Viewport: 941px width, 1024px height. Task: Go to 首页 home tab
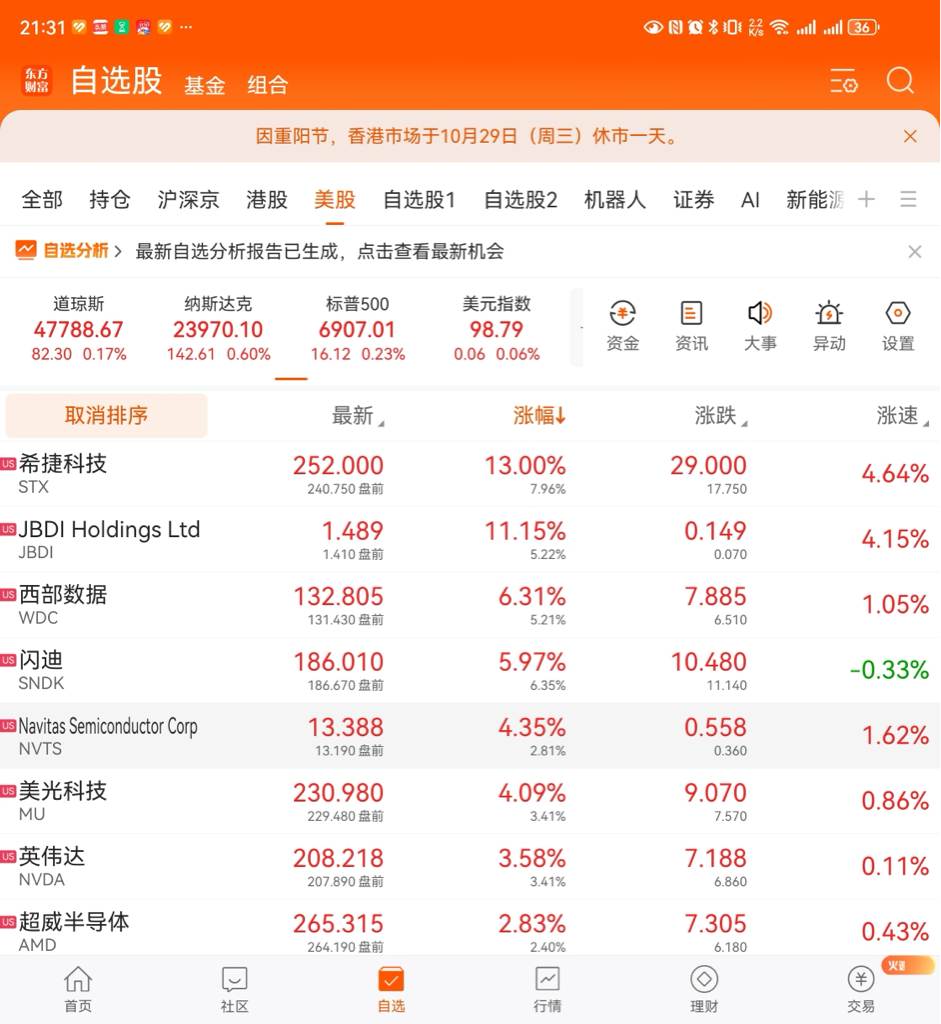coord(78,989)
